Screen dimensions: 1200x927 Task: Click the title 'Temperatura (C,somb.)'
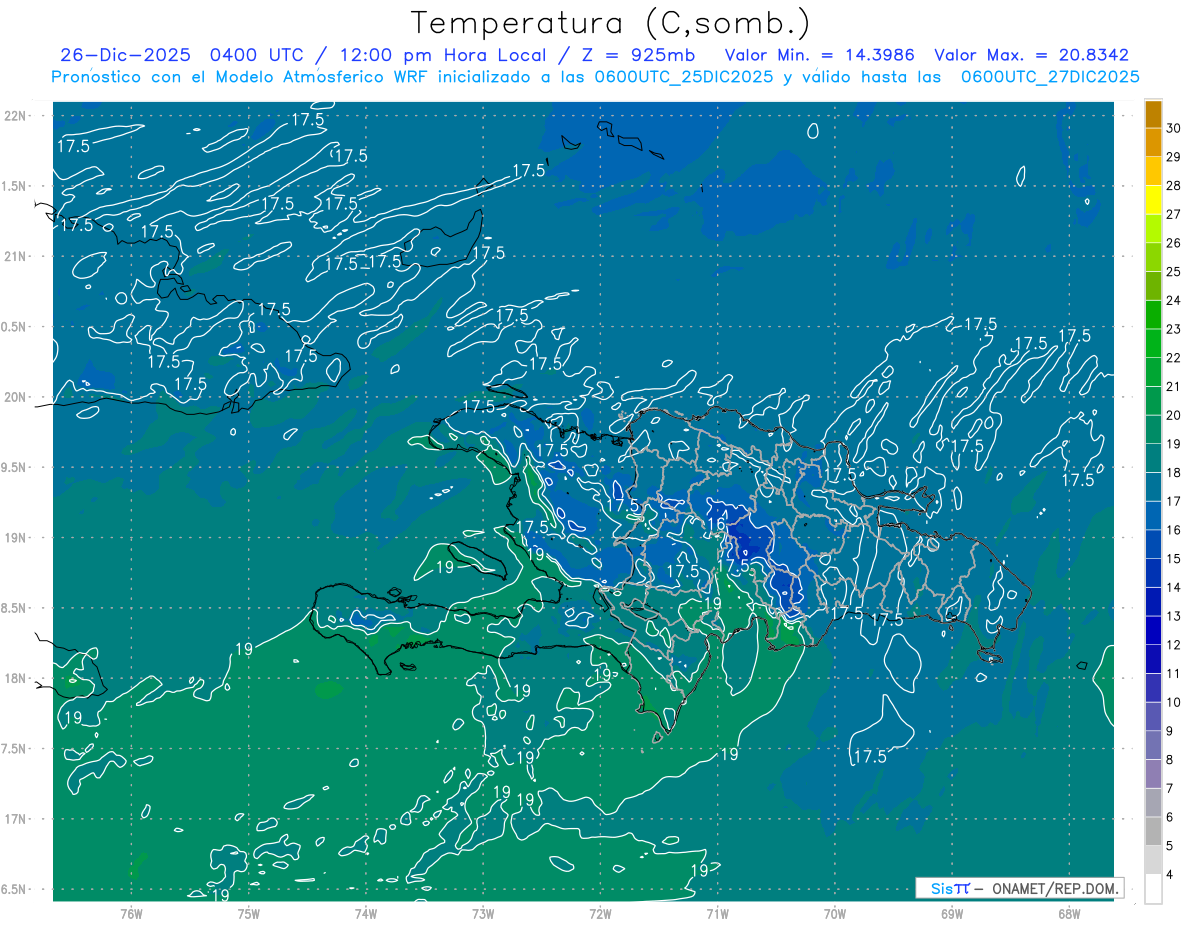[610, 22]
